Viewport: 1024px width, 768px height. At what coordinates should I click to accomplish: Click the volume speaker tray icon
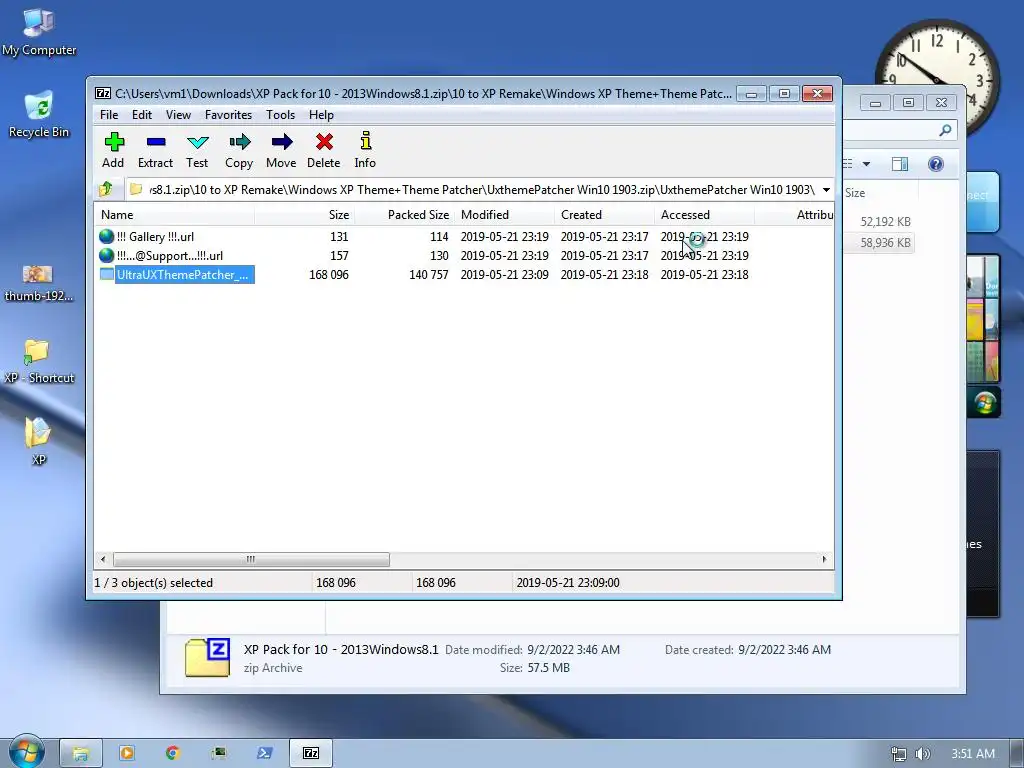click(x=922, y=754)
